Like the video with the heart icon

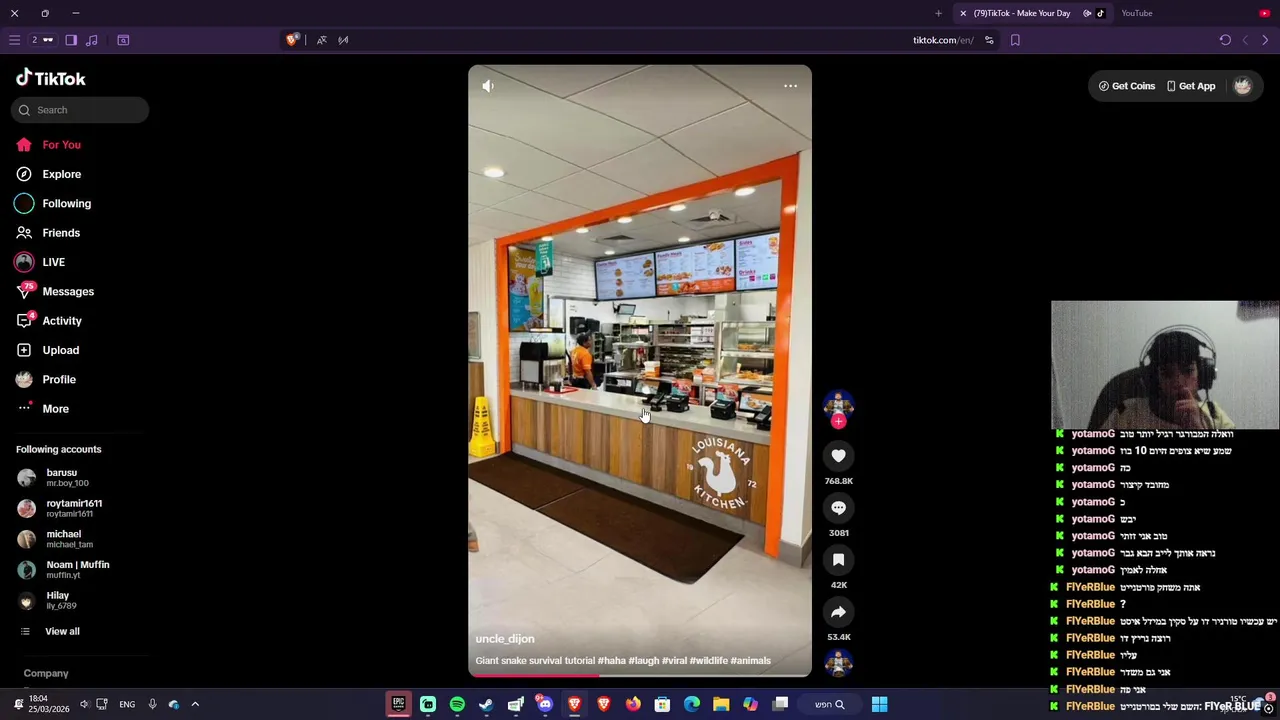click(838, 456)
